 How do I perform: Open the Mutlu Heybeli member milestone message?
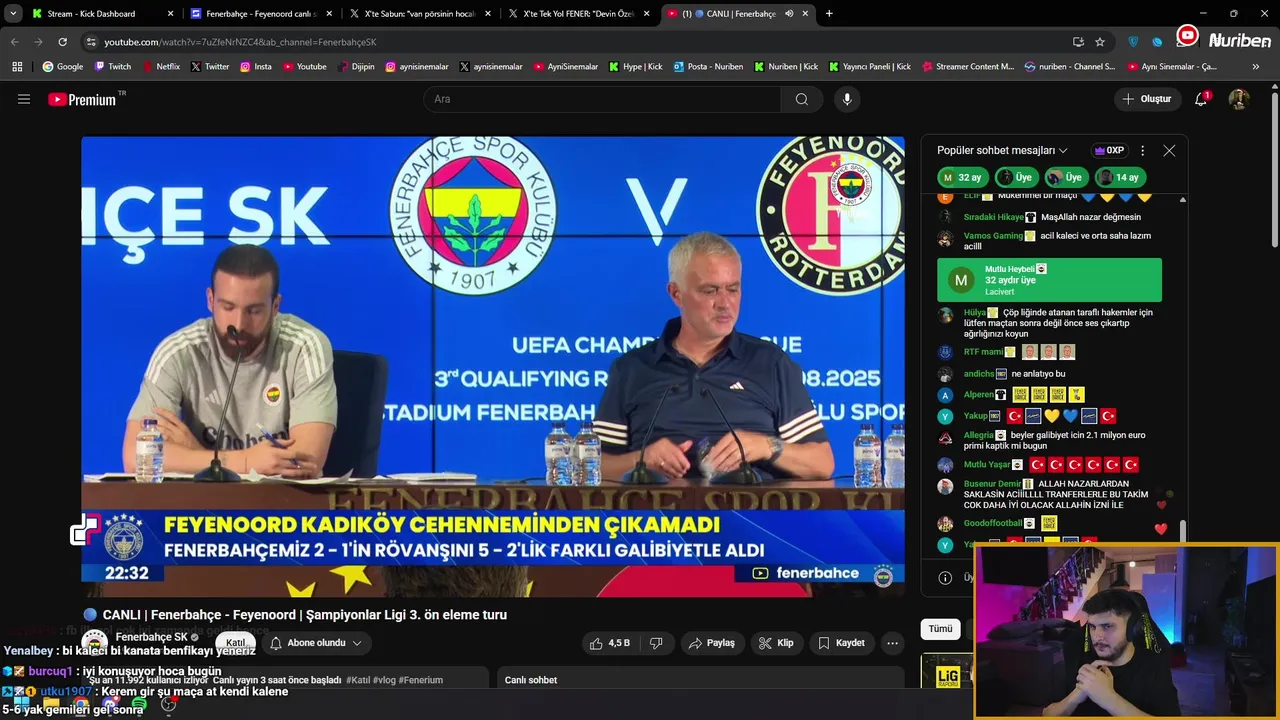[x=1049, y=280]
